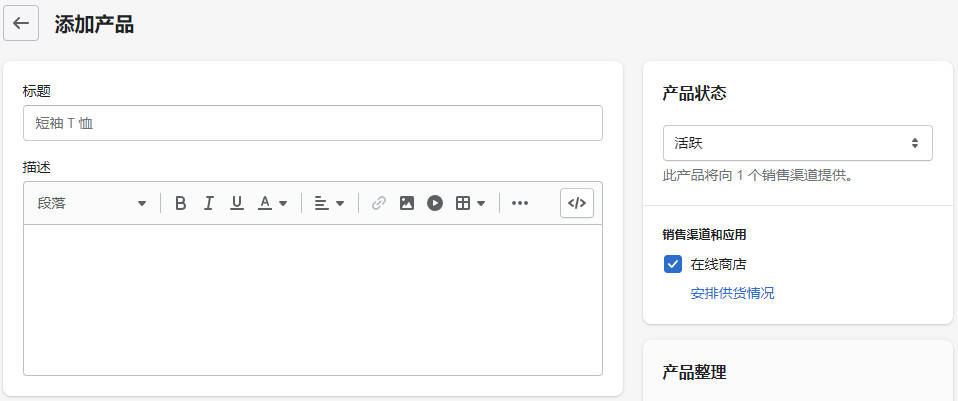
Task: Click the 安排供货情况 link
Action: (x=732, y=293)
